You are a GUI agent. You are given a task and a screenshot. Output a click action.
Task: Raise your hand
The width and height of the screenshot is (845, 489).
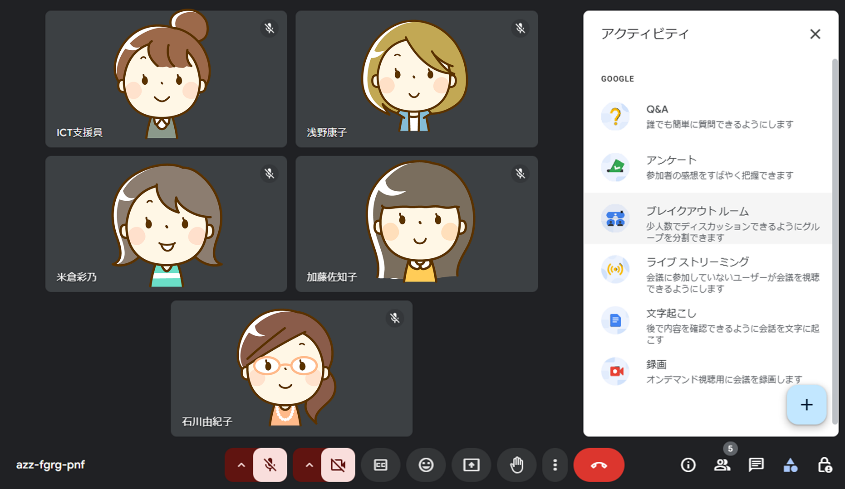(516, 465)
